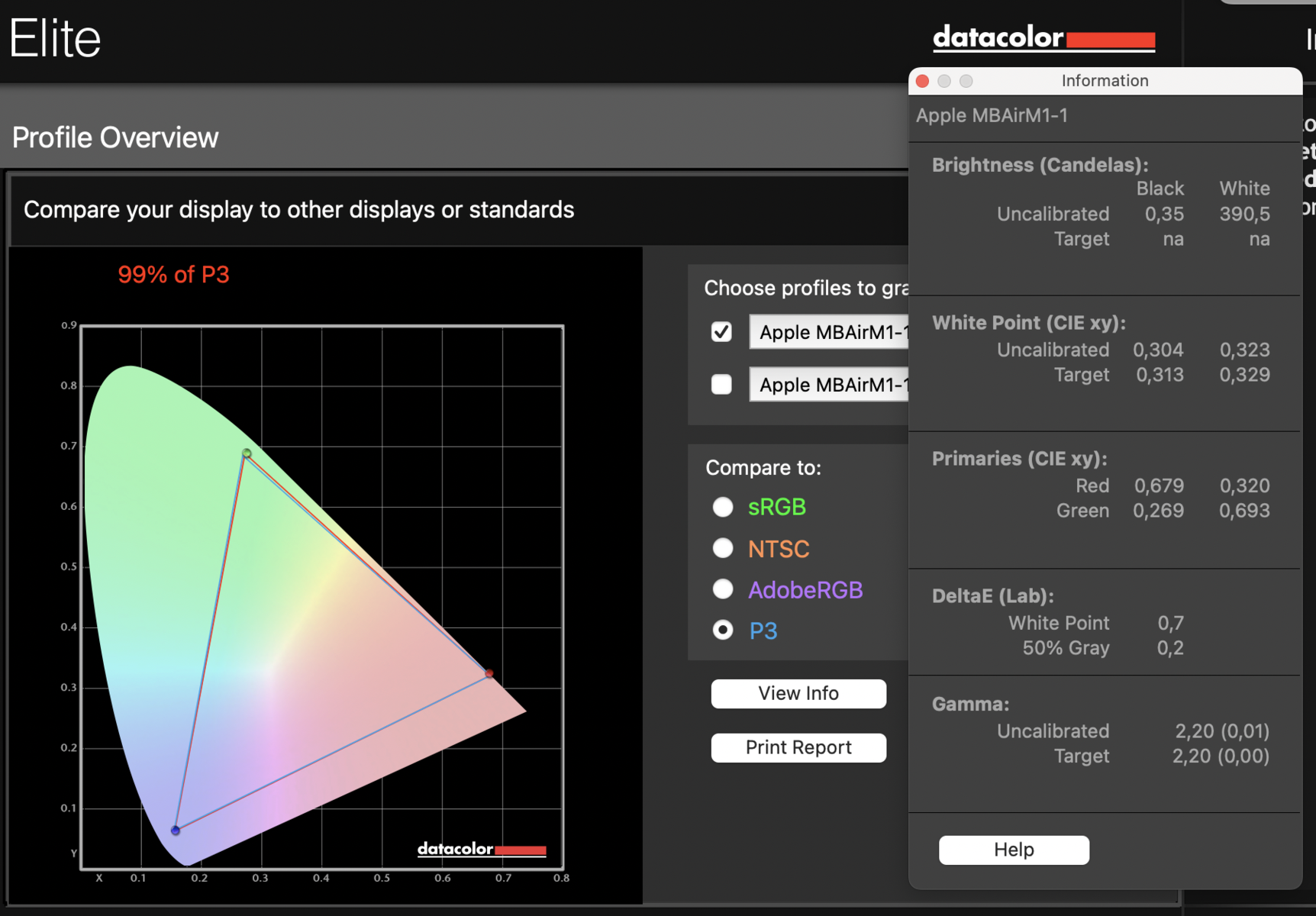Screen dimensions: 1316x916
Task: Open the profile dropdown beside the checked checkbox
Action: pyautogui.click(x=829, y=332)
